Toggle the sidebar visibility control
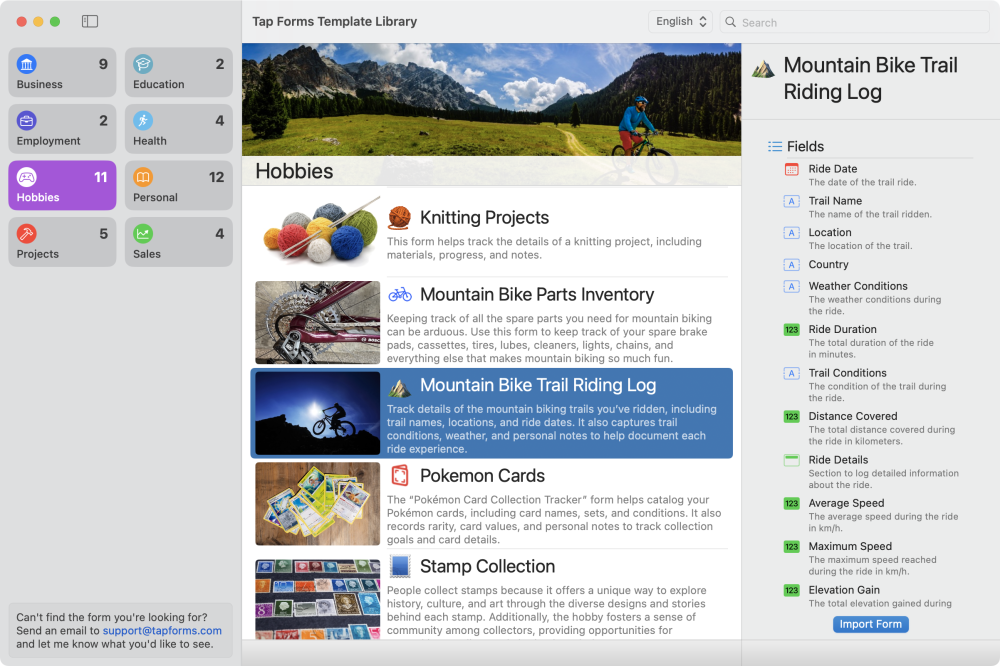Image resolution: width=1000 pixels, height=666 pixels. coord(89,21)
